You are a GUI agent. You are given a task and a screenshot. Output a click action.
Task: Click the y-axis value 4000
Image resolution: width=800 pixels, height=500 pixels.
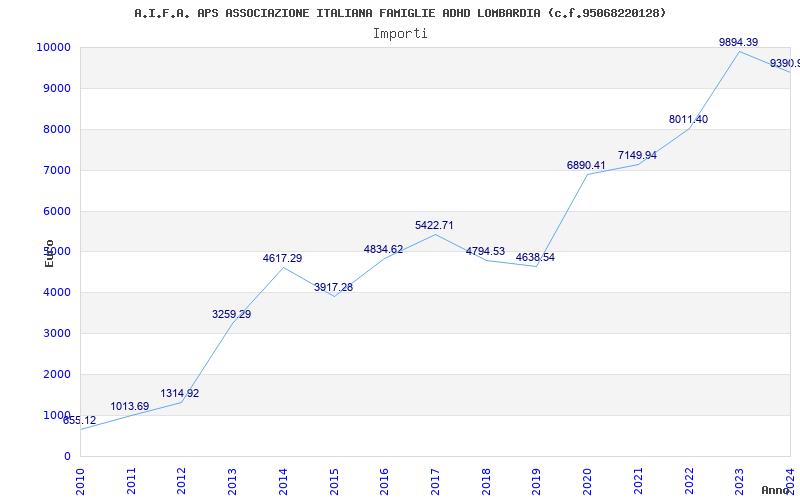click(56, 292)
